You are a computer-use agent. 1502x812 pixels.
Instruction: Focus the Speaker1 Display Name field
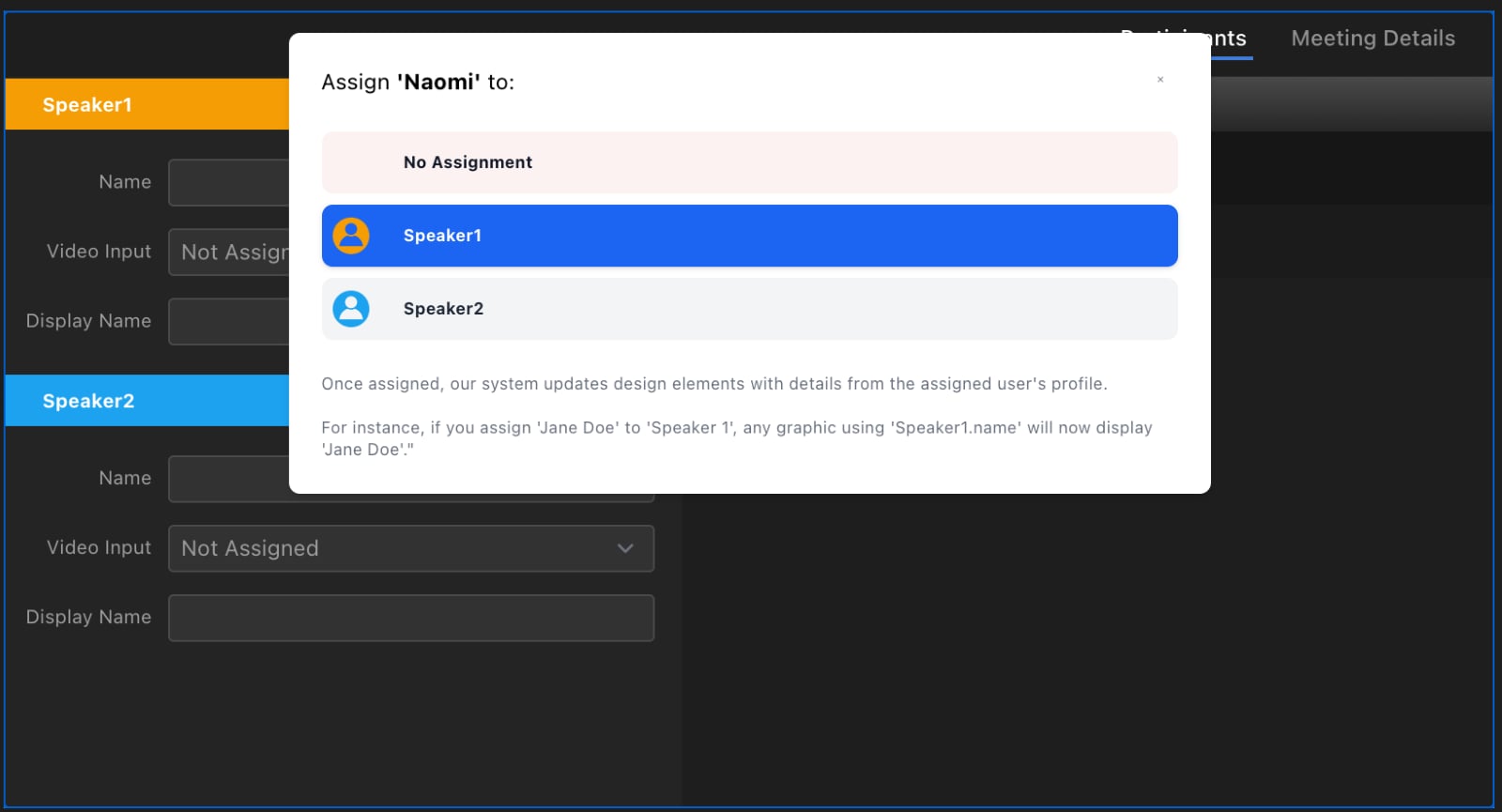pyautogui.click(x=229, y=321)
